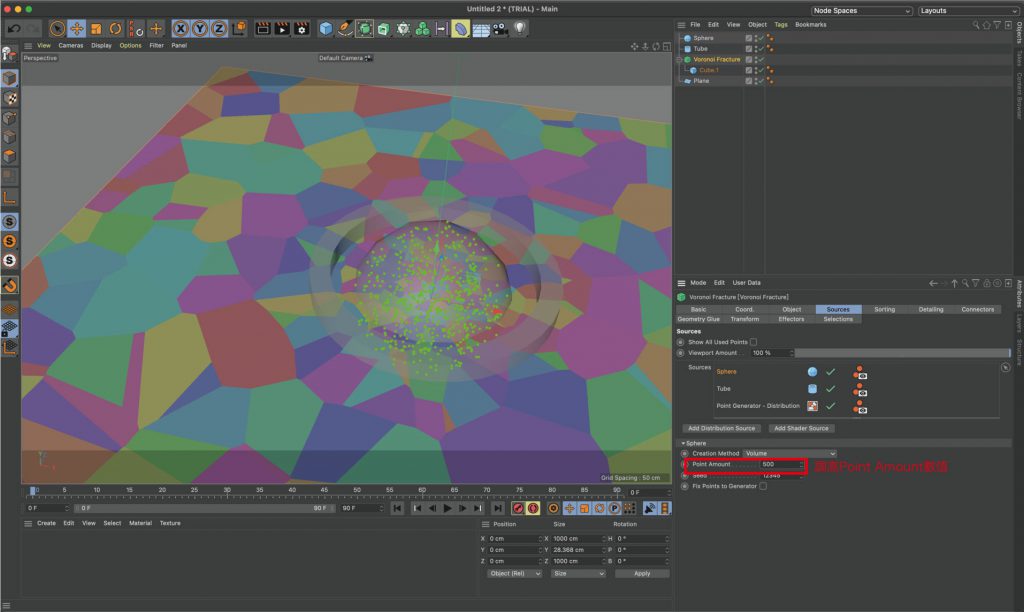This screenshot has width=1024, height=612.
Task: Click the Light bulb icon in toolbar
Action: [x=520, y=29]
